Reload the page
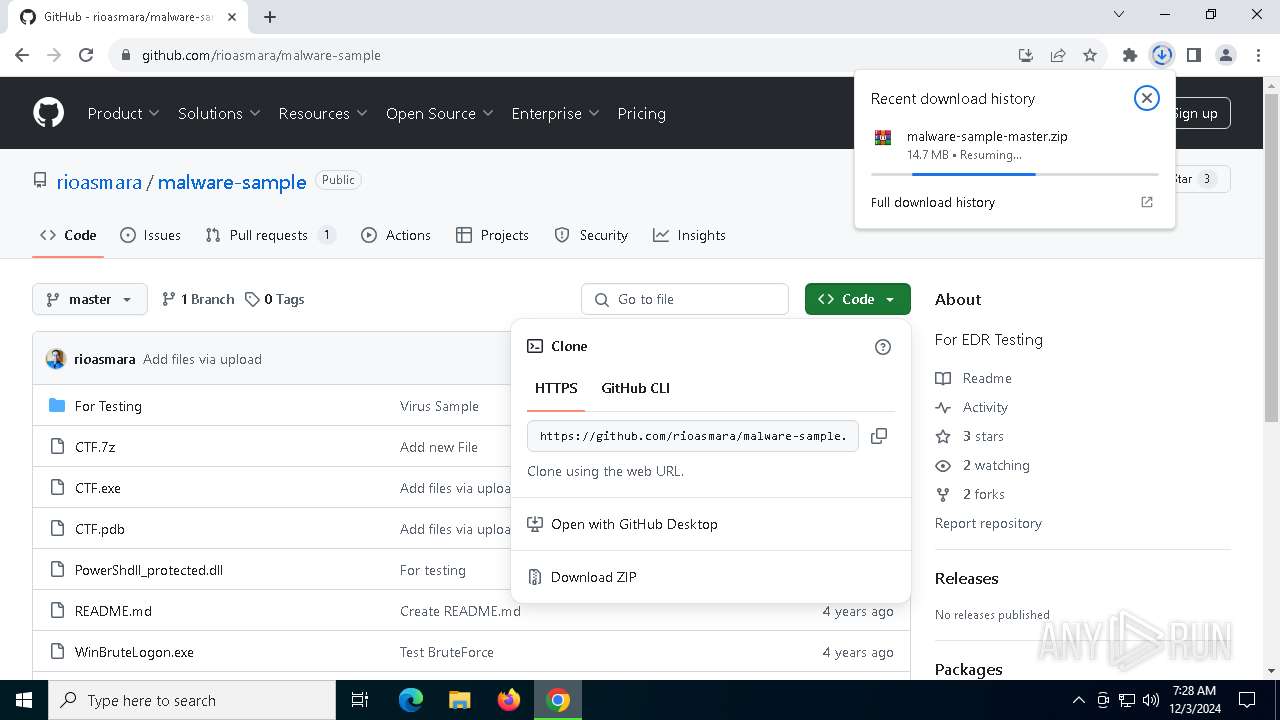This screenshot has height=720, width=1280. click(x=86, y=55)
